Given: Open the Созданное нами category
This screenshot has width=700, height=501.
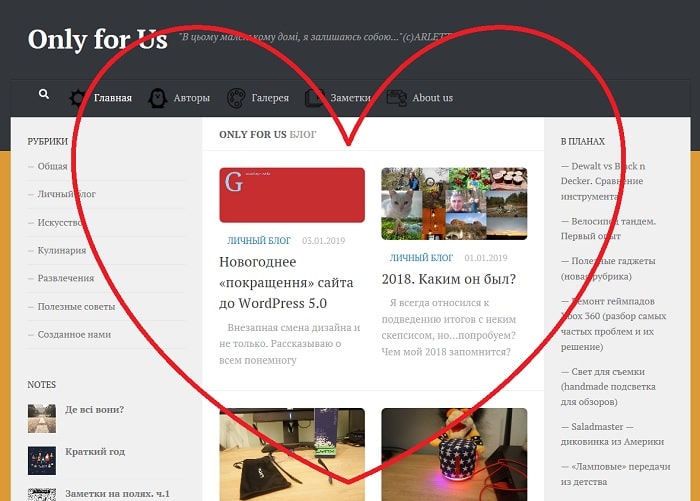Looking at the screenshot, I should pos(74,334).
